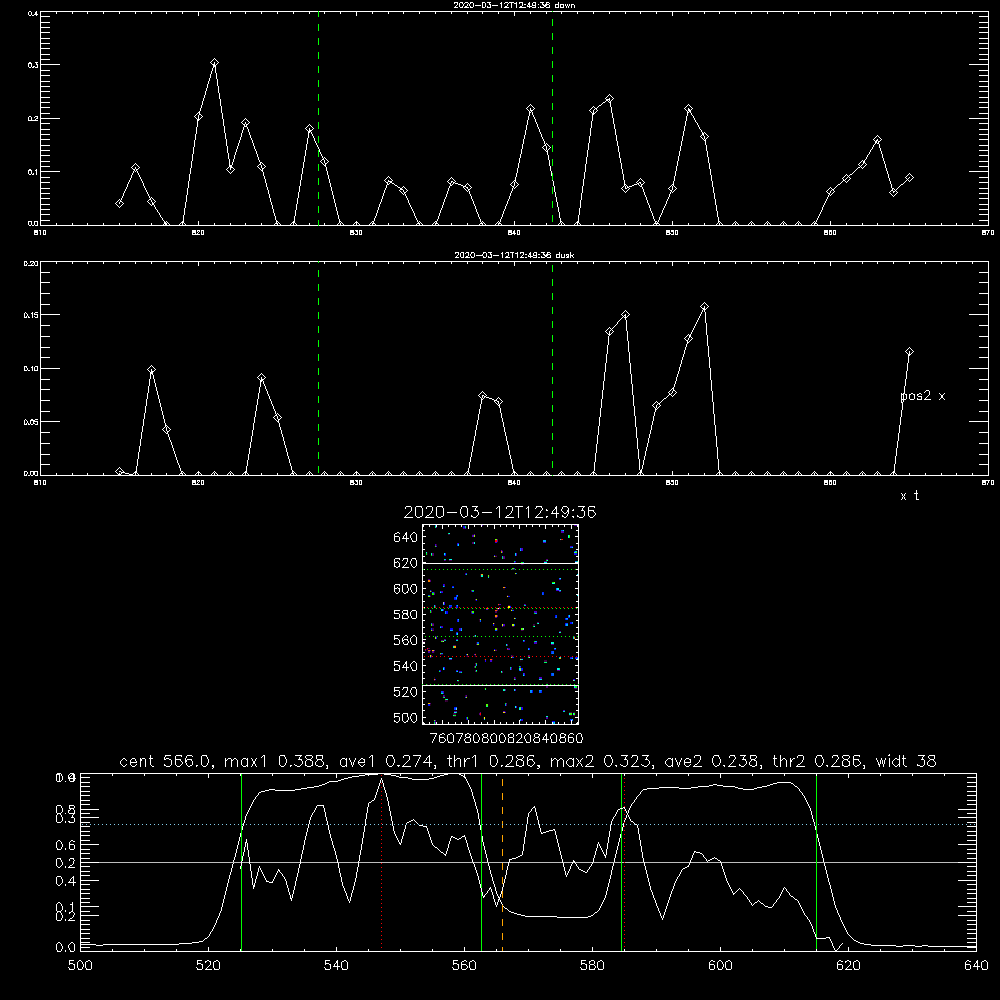Click the "0.0" label on bottom plot y-axis
This screenshot has width=1000, height=1000.
[x=66, y=948]
